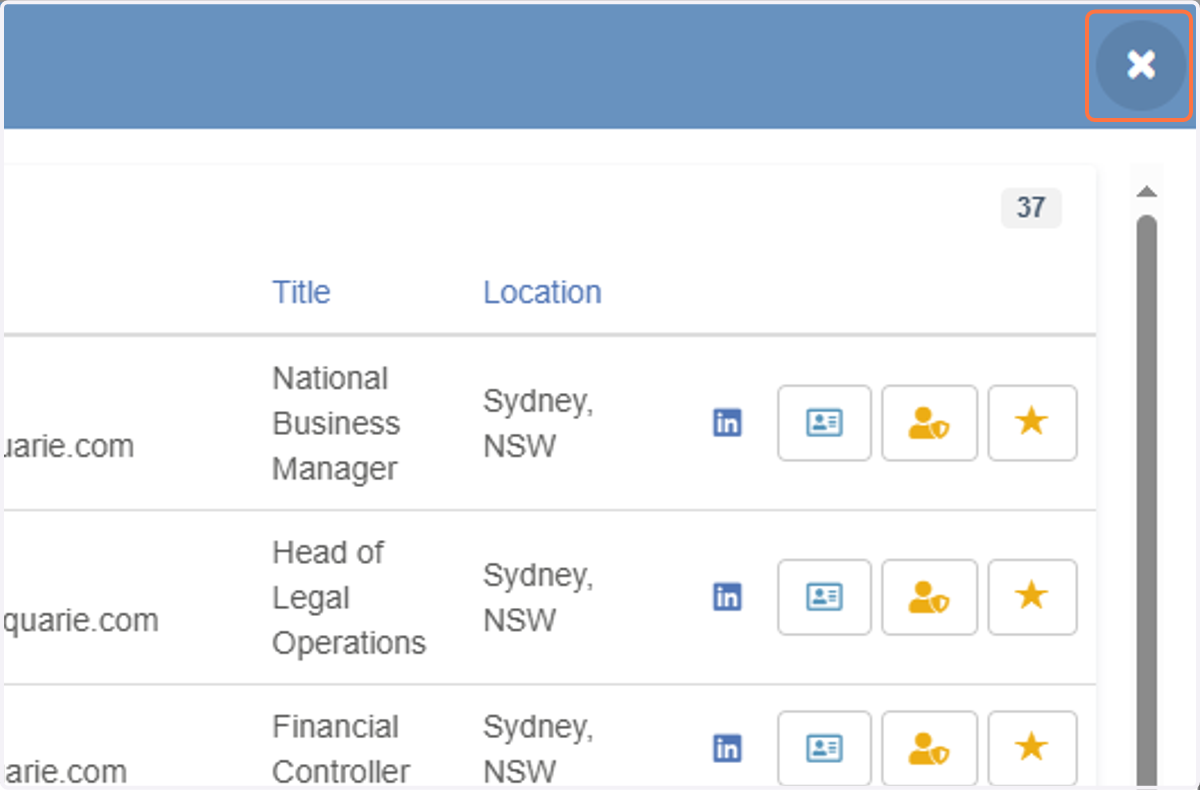View contact card for Financial Controller
The height and width of the screenshot is (790, 1200).
click(824, 748)
